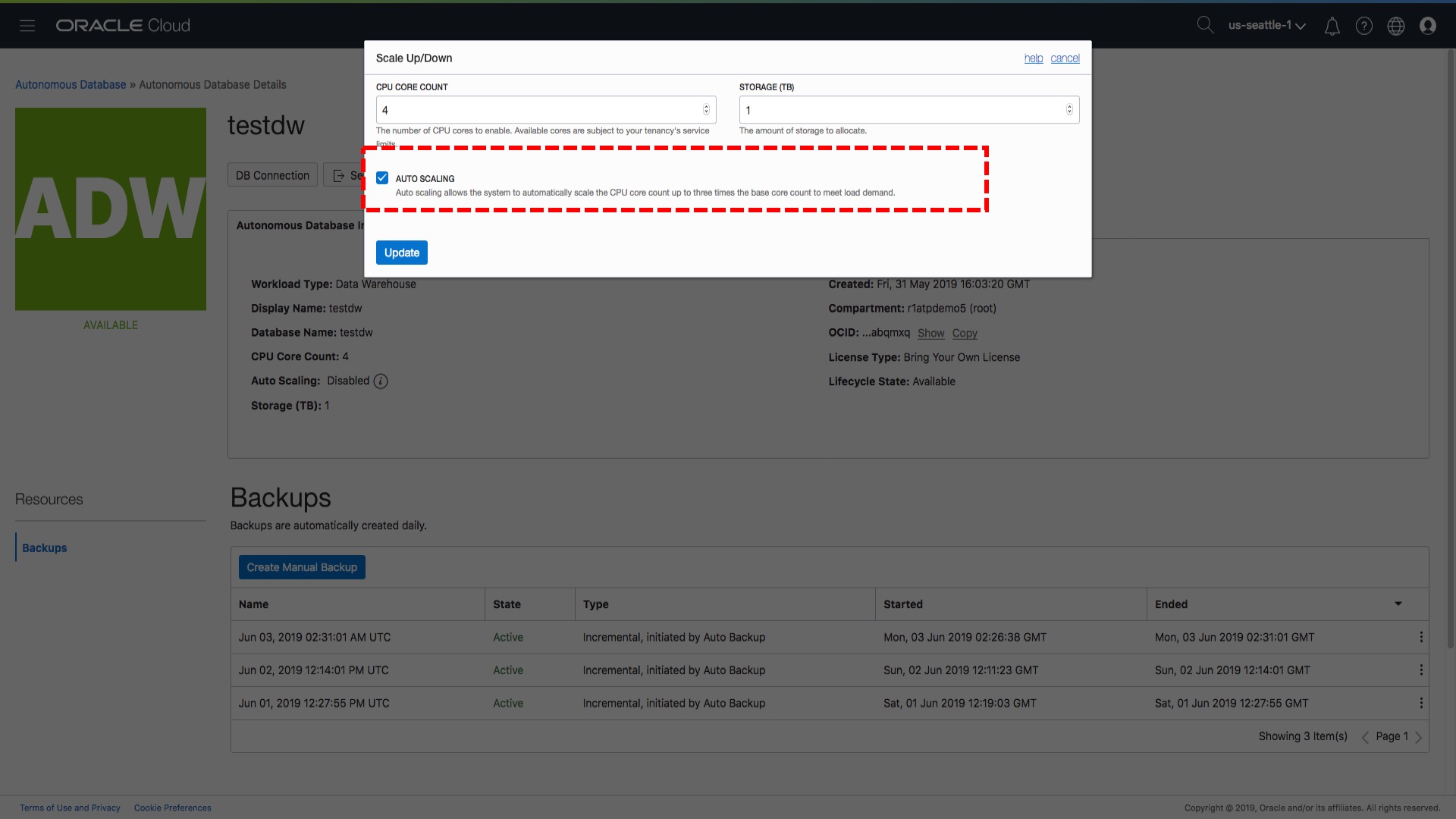This screenshot has height=819, width=1456.
Task: Select Backups in Resources sidebar
Action: click(45, 548)
